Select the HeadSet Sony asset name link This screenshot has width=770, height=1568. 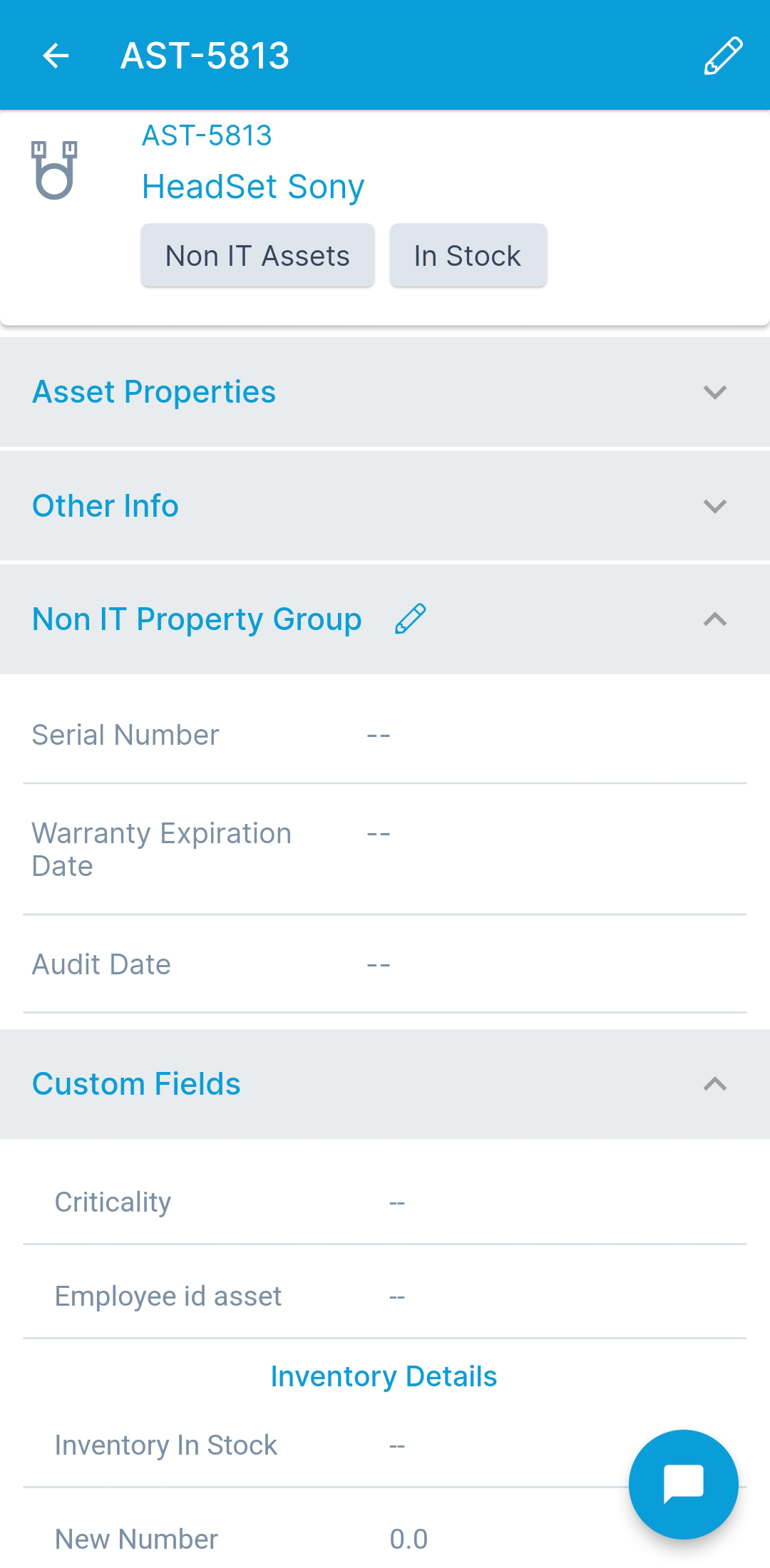[252, 186]
